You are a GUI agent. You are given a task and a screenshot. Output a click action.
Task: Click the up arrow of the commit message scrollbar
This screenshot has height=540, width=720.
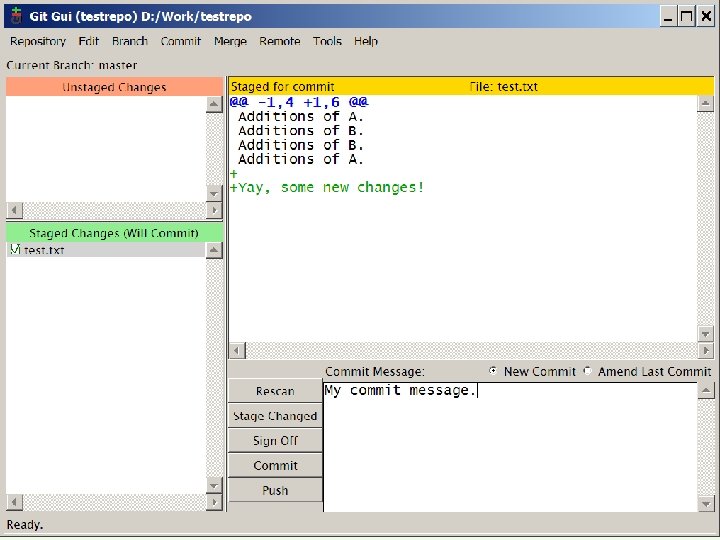tap(706, 391)
